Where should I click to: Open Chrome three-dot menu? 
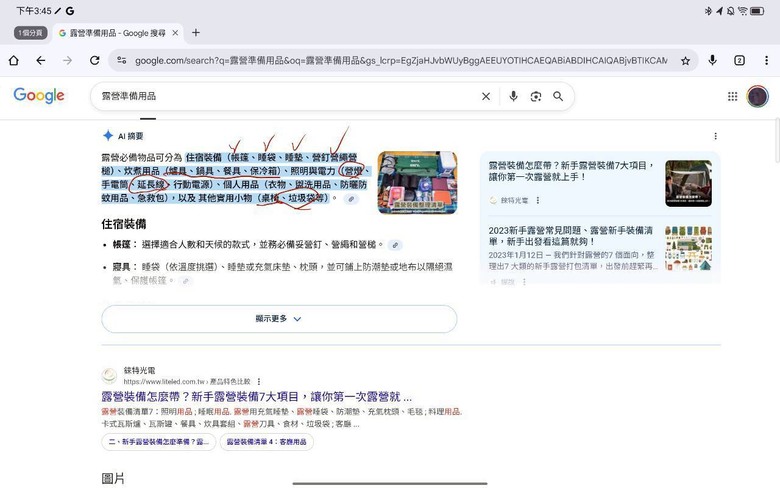(x=766, y=60)
